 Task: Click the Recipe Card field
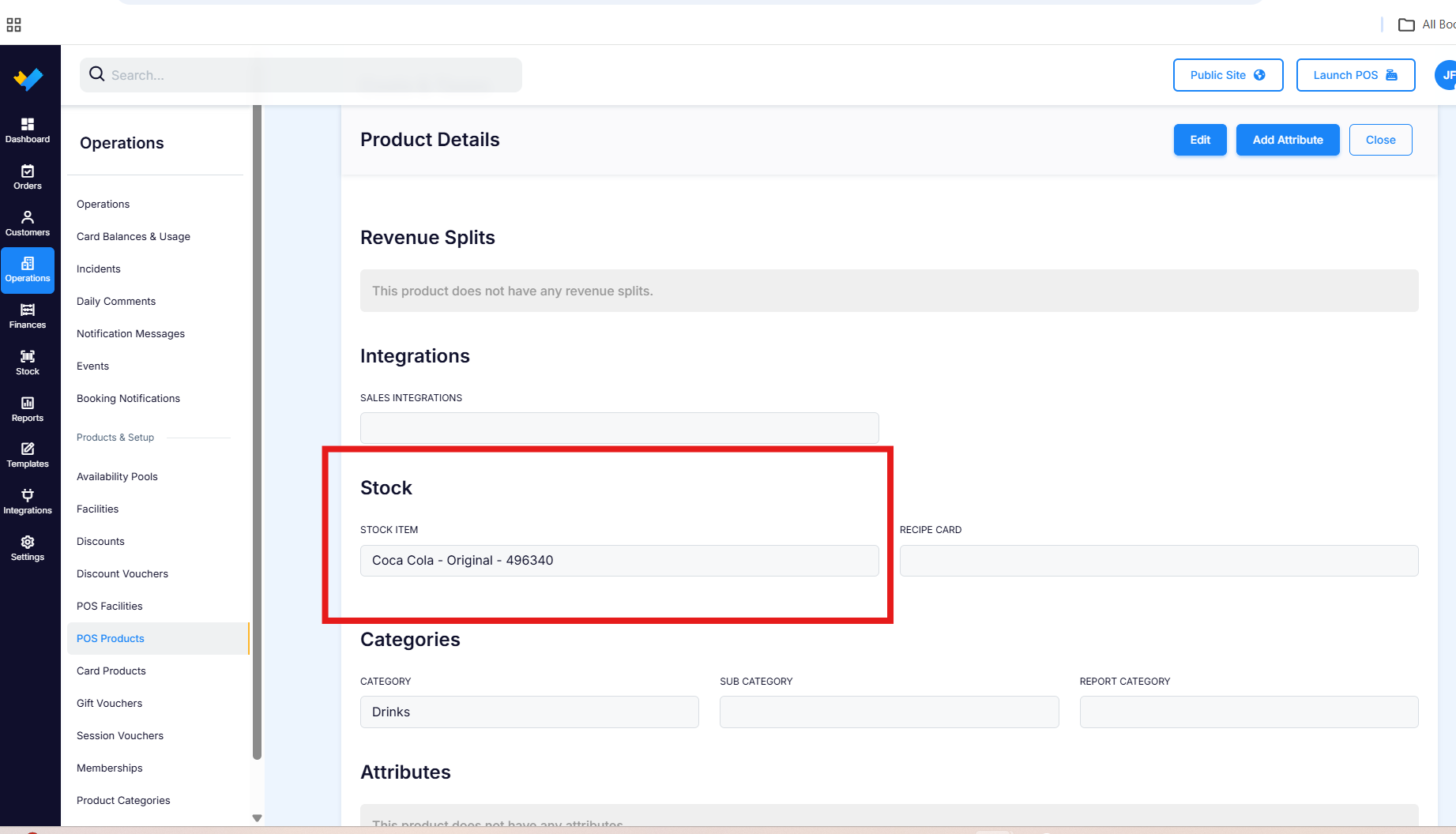[x=1159, y=561]
